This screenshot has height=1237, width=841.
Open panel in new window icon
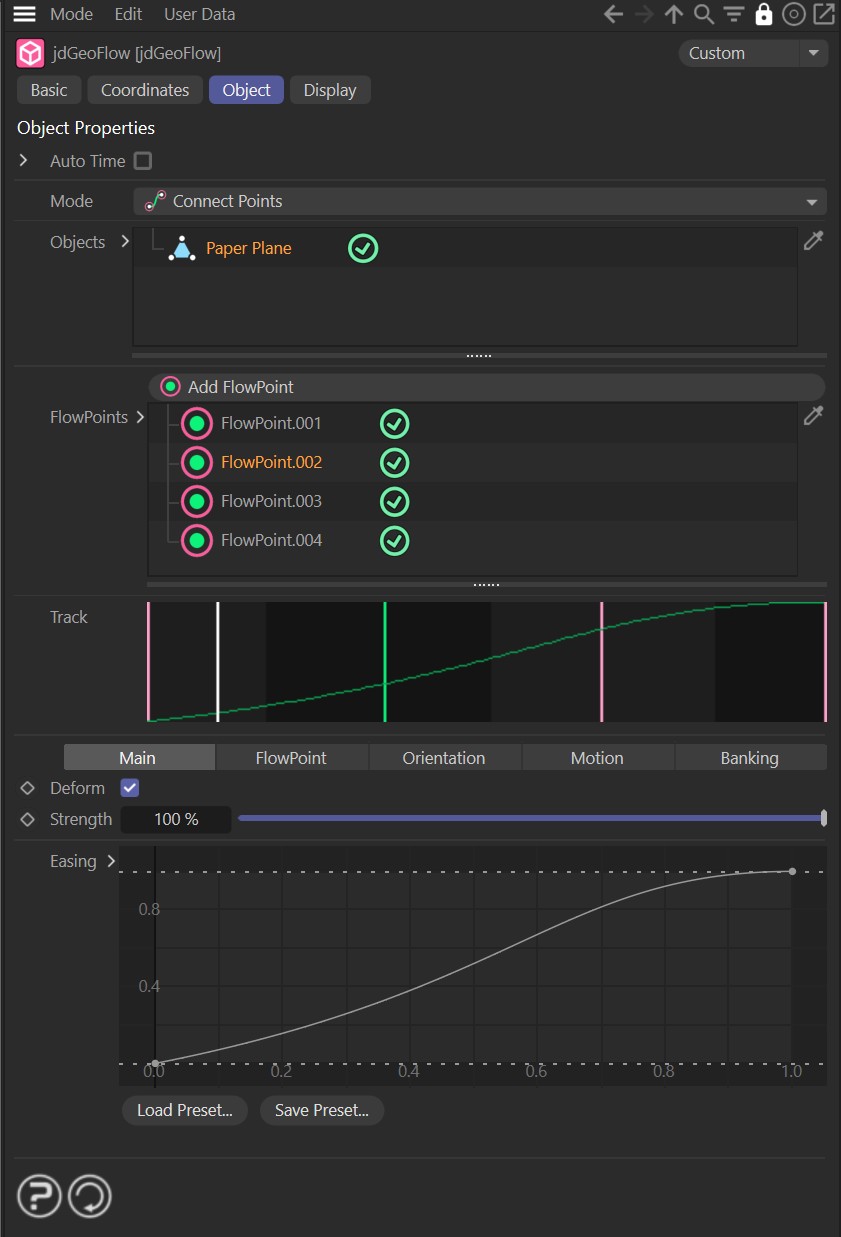[823, 14]
